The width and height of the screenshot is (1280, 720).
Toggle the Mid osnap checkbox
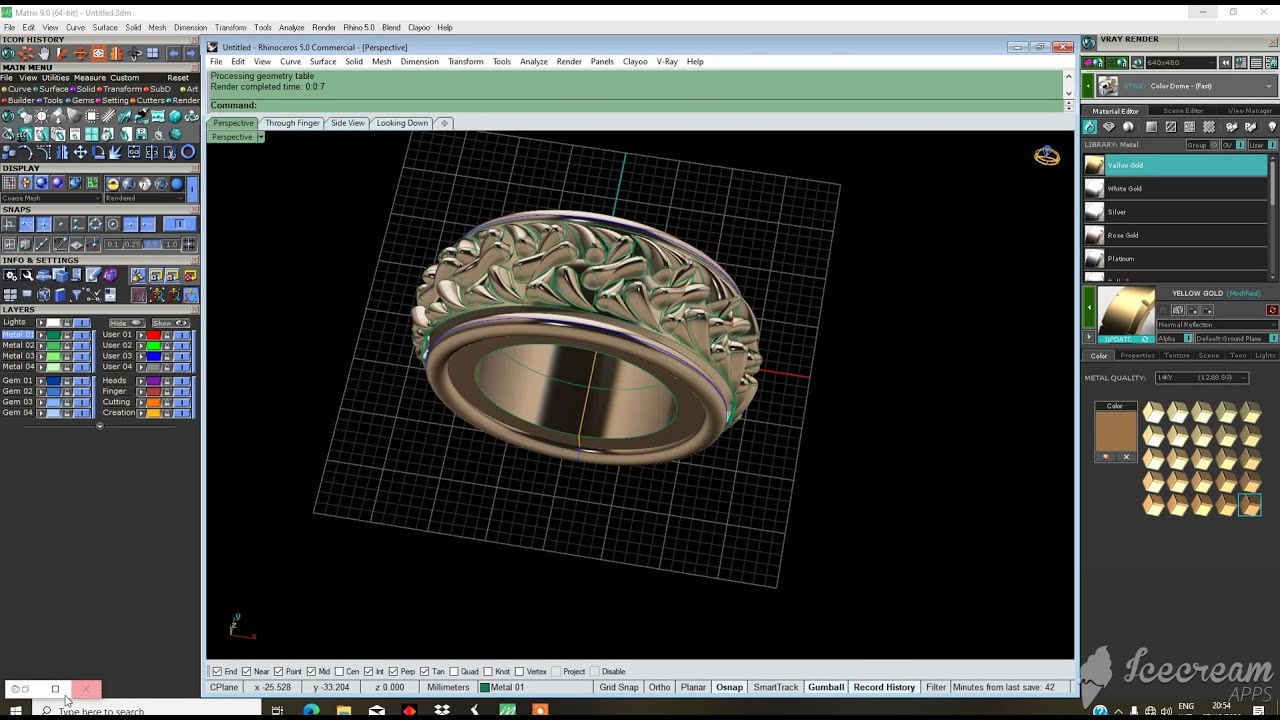click(x=311, y=672)
